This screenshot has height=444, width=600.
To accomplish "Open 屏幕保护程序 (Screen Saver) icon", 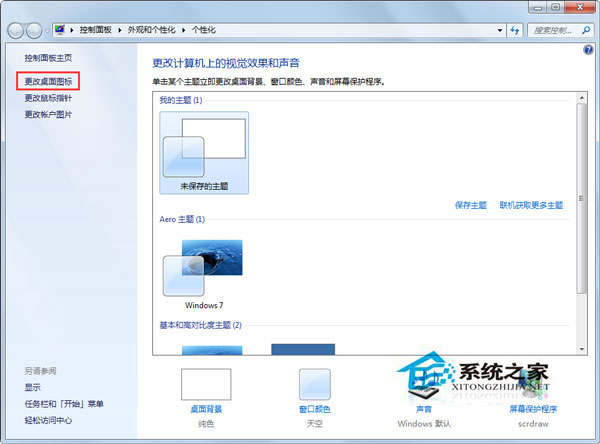I will point(533,385).
